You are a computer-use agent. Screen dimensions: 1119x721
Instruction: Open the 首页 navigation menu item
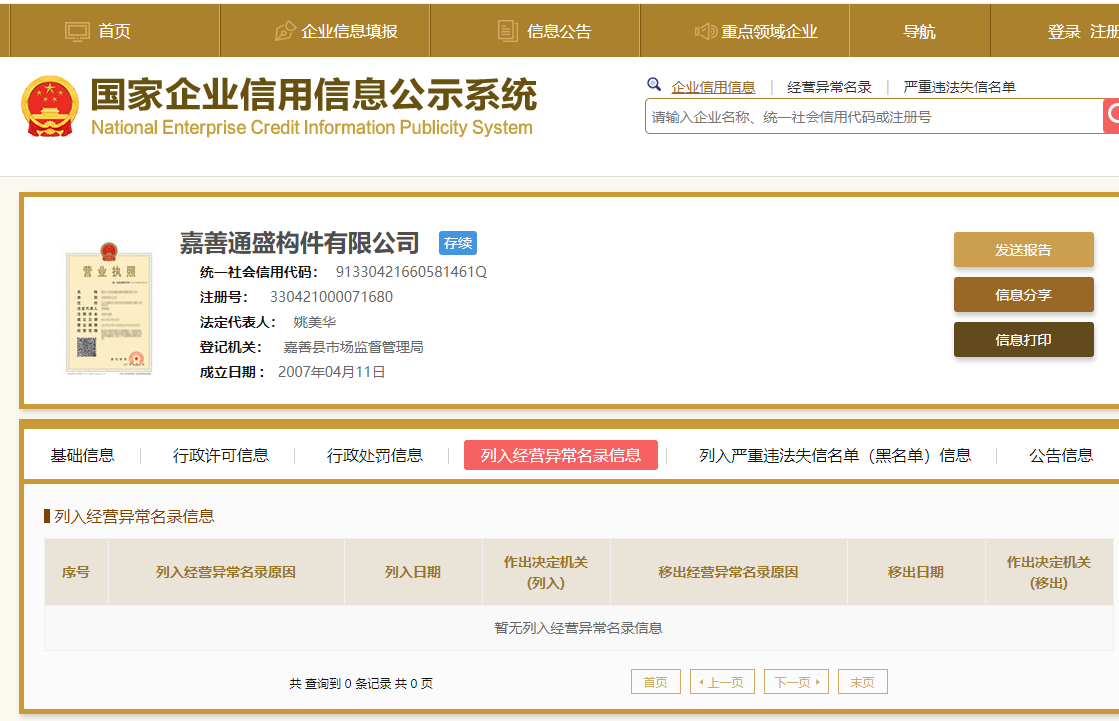tap(114, 31)
